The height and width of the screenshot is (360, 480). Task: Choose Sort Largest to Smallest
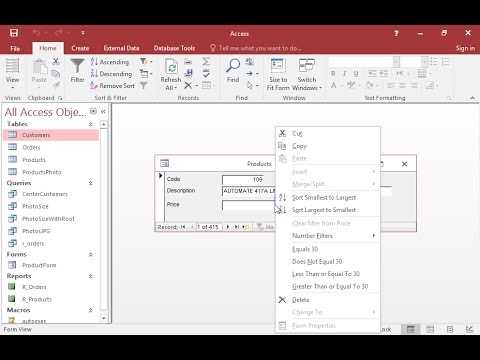pyautogui.click(x=328, y=210)
